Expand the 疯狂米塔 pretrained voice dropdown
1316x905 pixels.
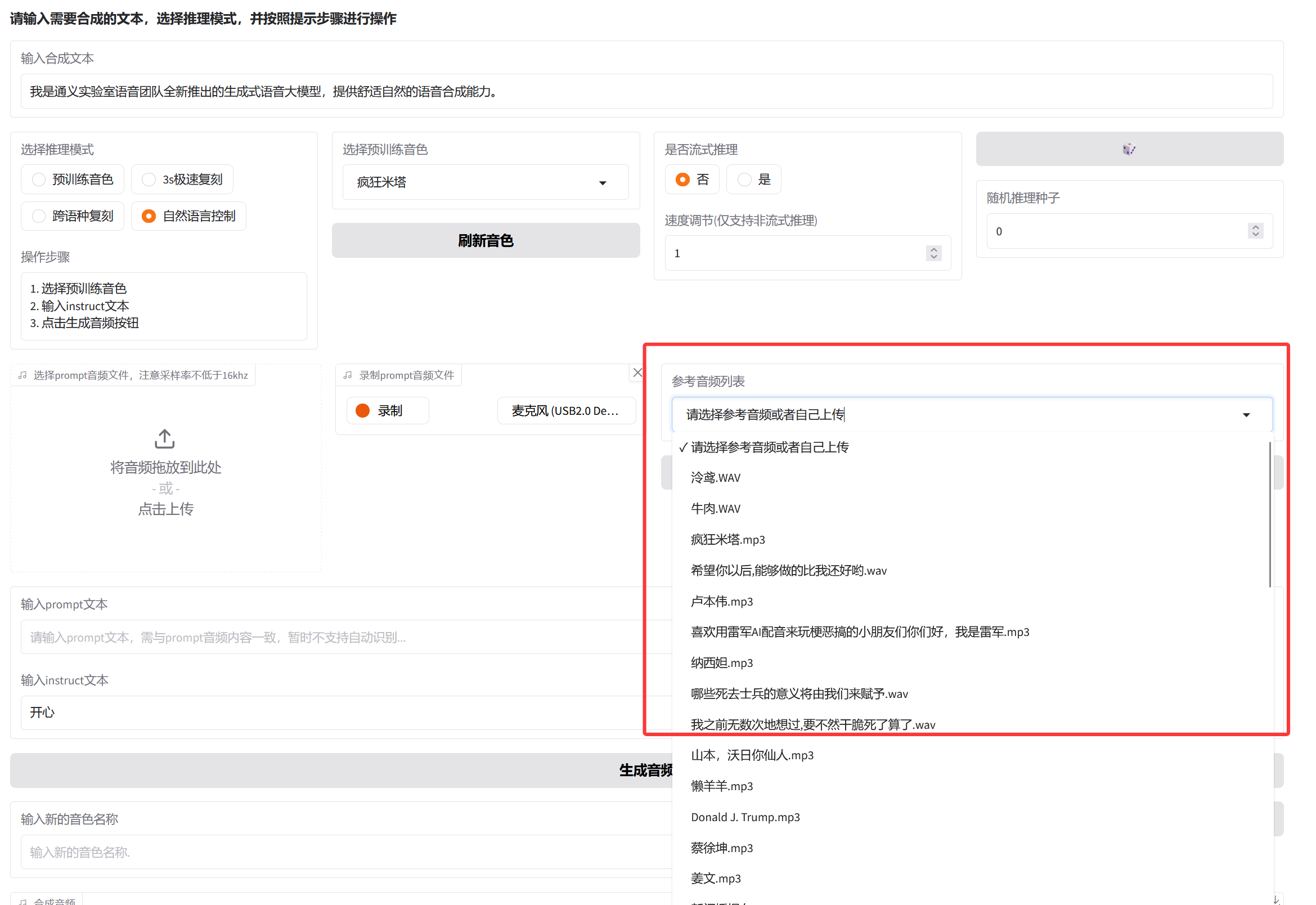click(486, 182)
